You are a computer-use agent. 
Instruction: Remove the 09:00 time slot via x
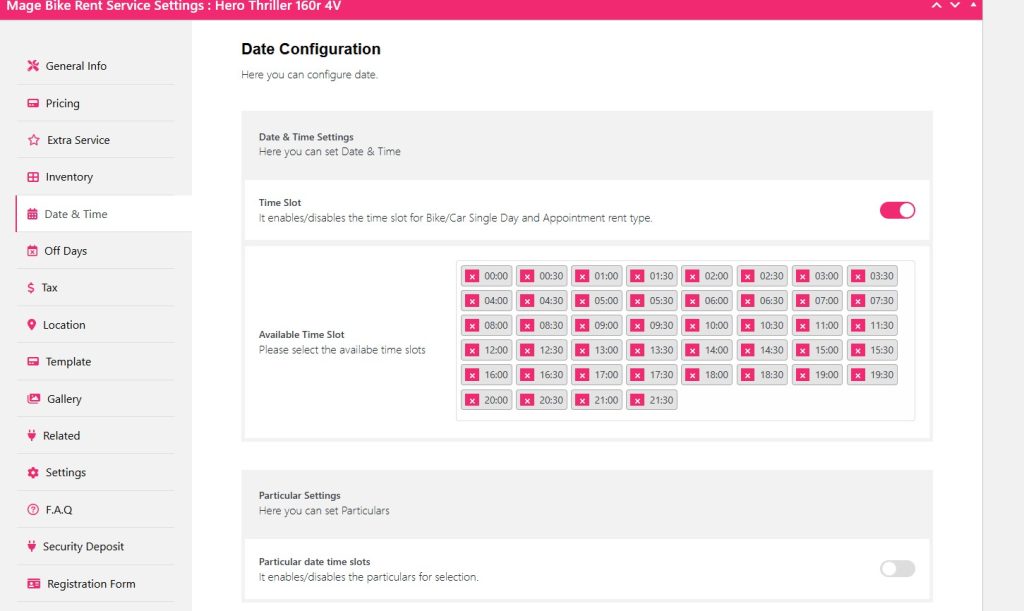582,326
